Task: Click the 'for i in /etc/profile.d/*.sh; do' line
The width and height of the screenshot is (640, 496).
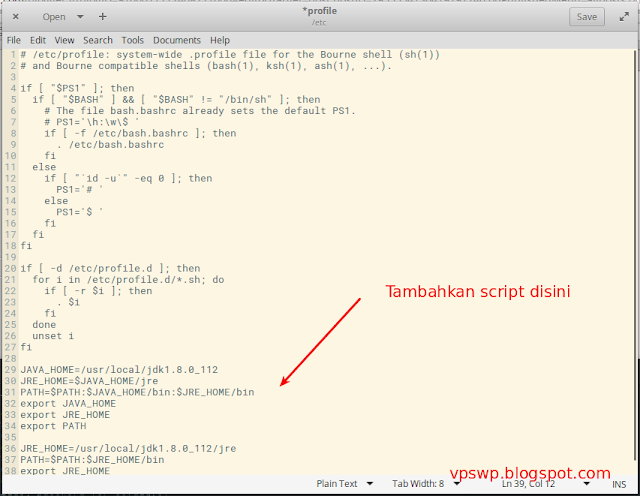Action: (128, 280)
